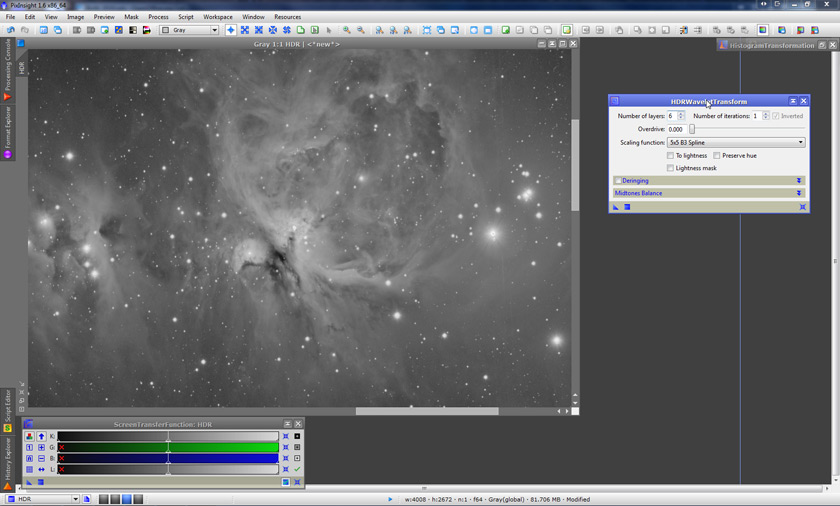Toggle the Preserve hue checkbox
Viewport: 840px width, 506px height.
pos(717,156)
